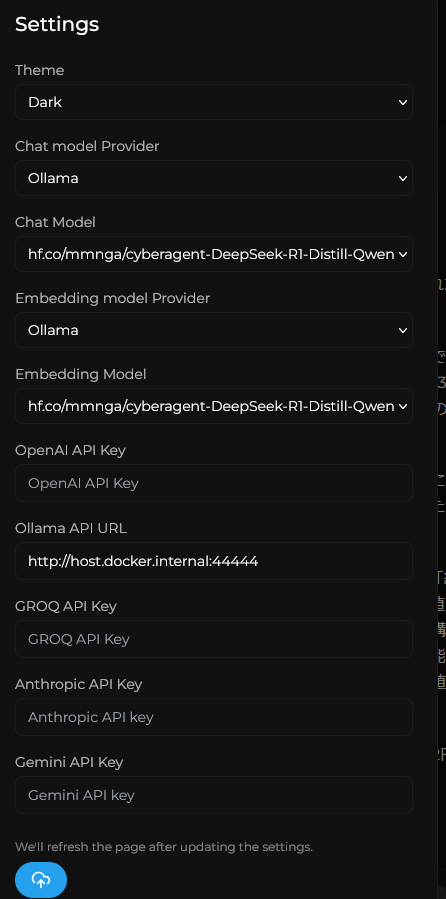
Task: Select the Gemini API key input box
Action: (x=214, y=795)
